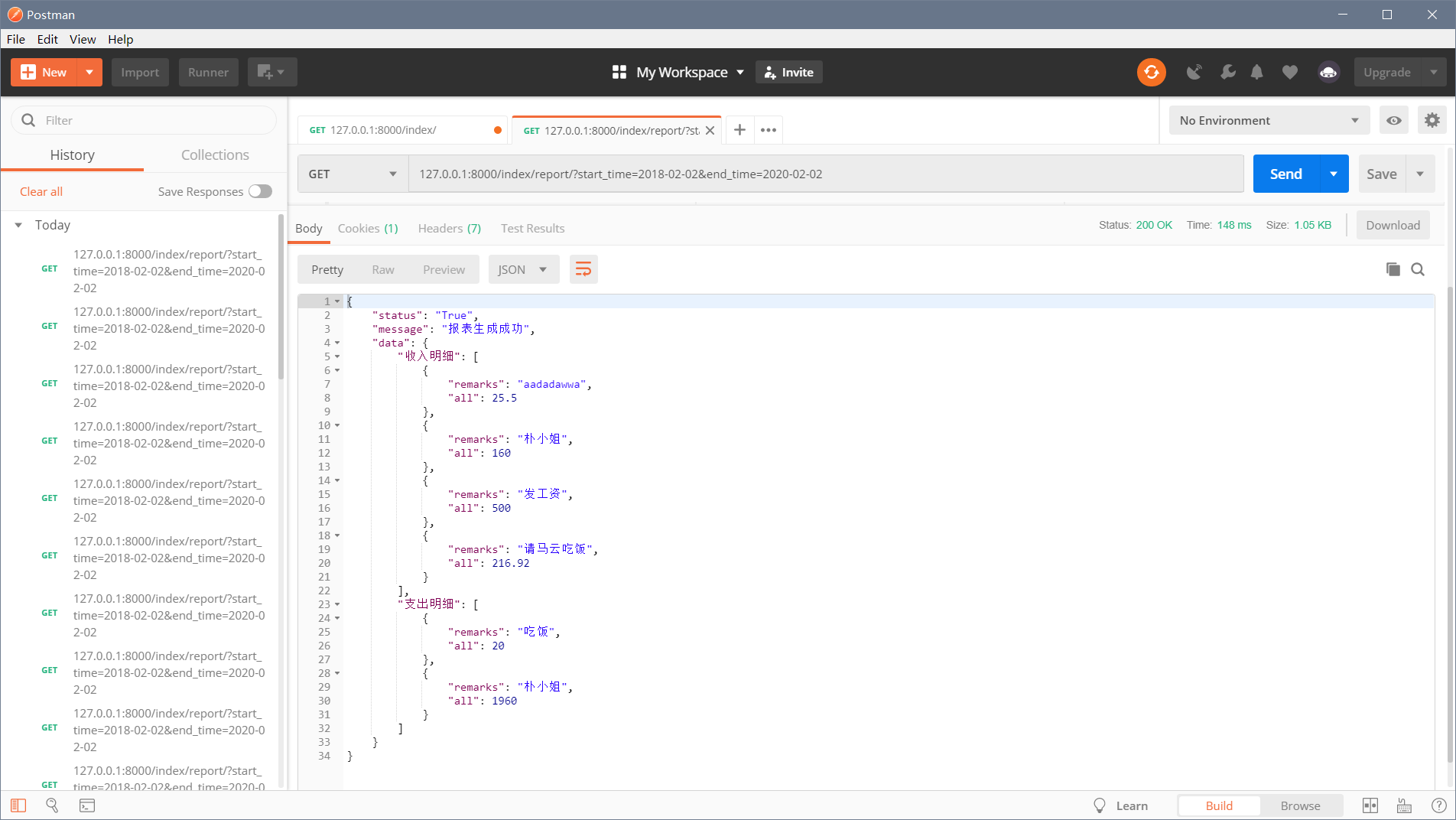Open the Runner button
Viewport: 1456px width, 820px height.
pos(208,73)
